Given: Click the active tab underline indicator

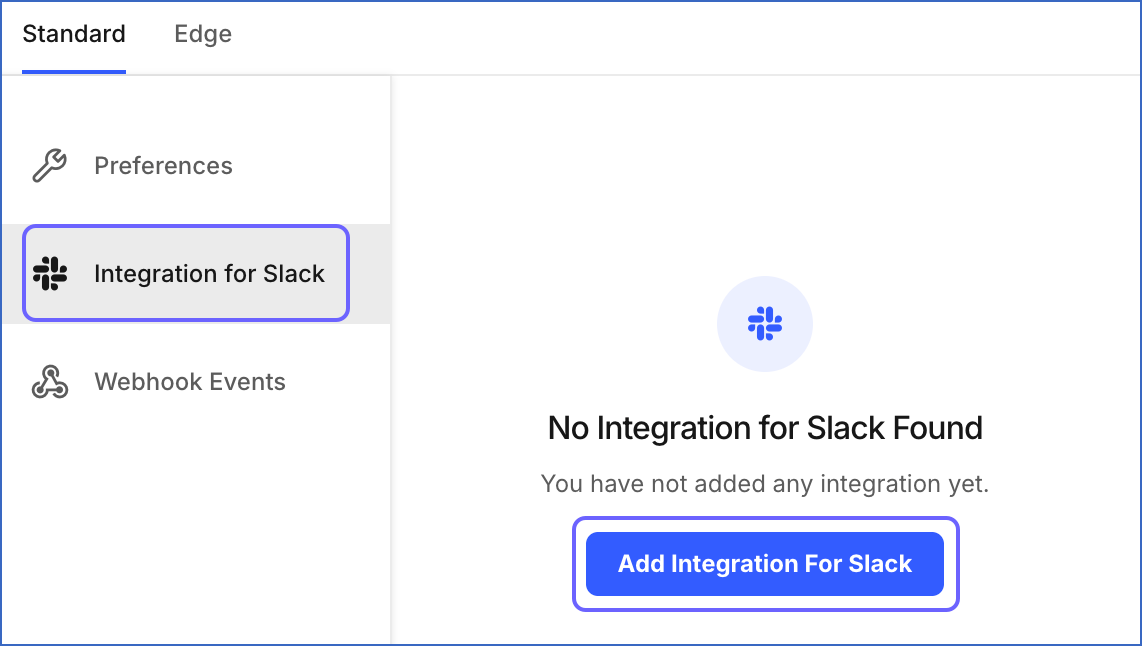Looking at the screenshot, I should pyautogui.click(x=73, y=70).
